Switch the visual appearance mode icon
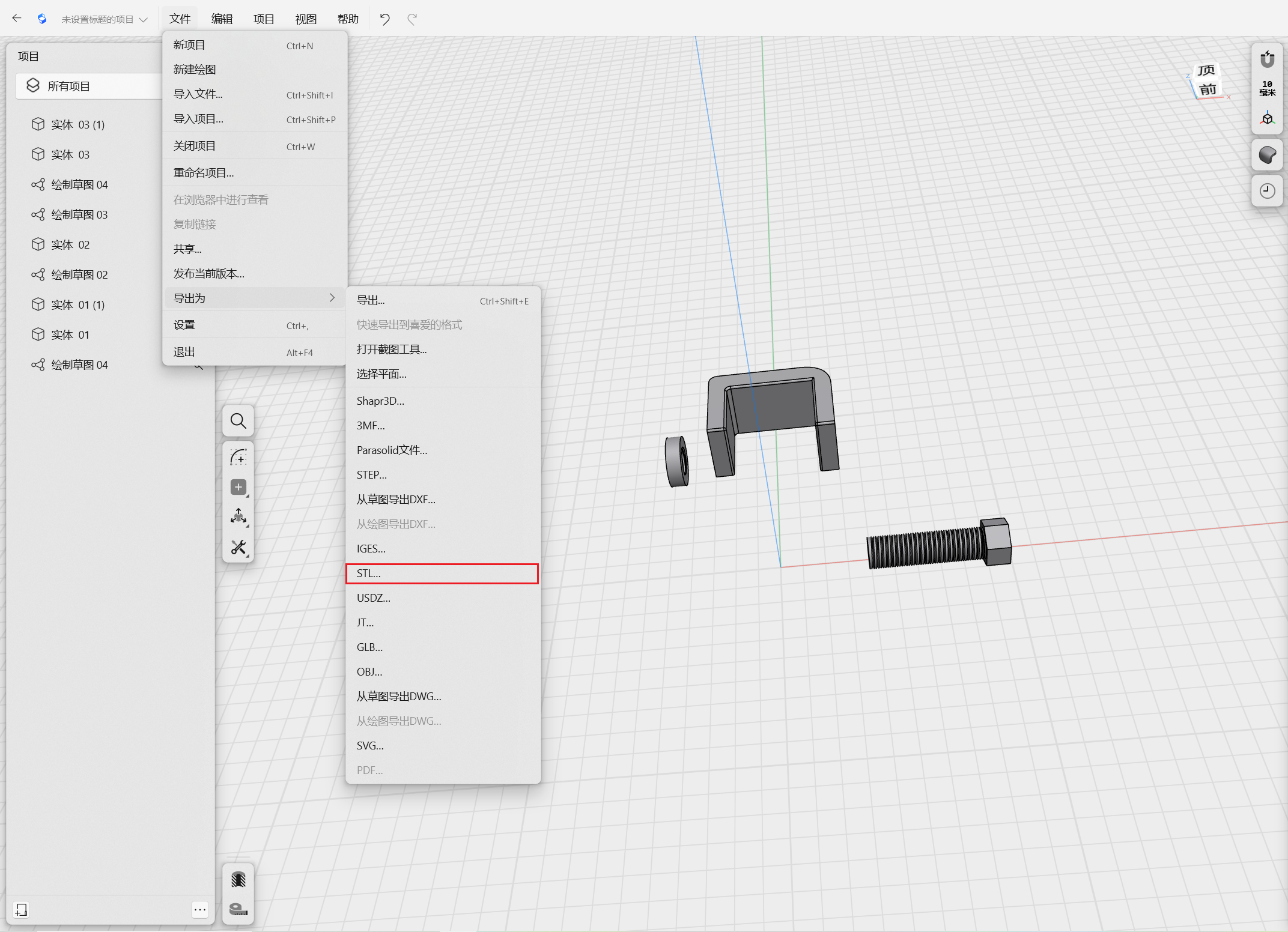1288x932 pixels. tap(1268, 155)
